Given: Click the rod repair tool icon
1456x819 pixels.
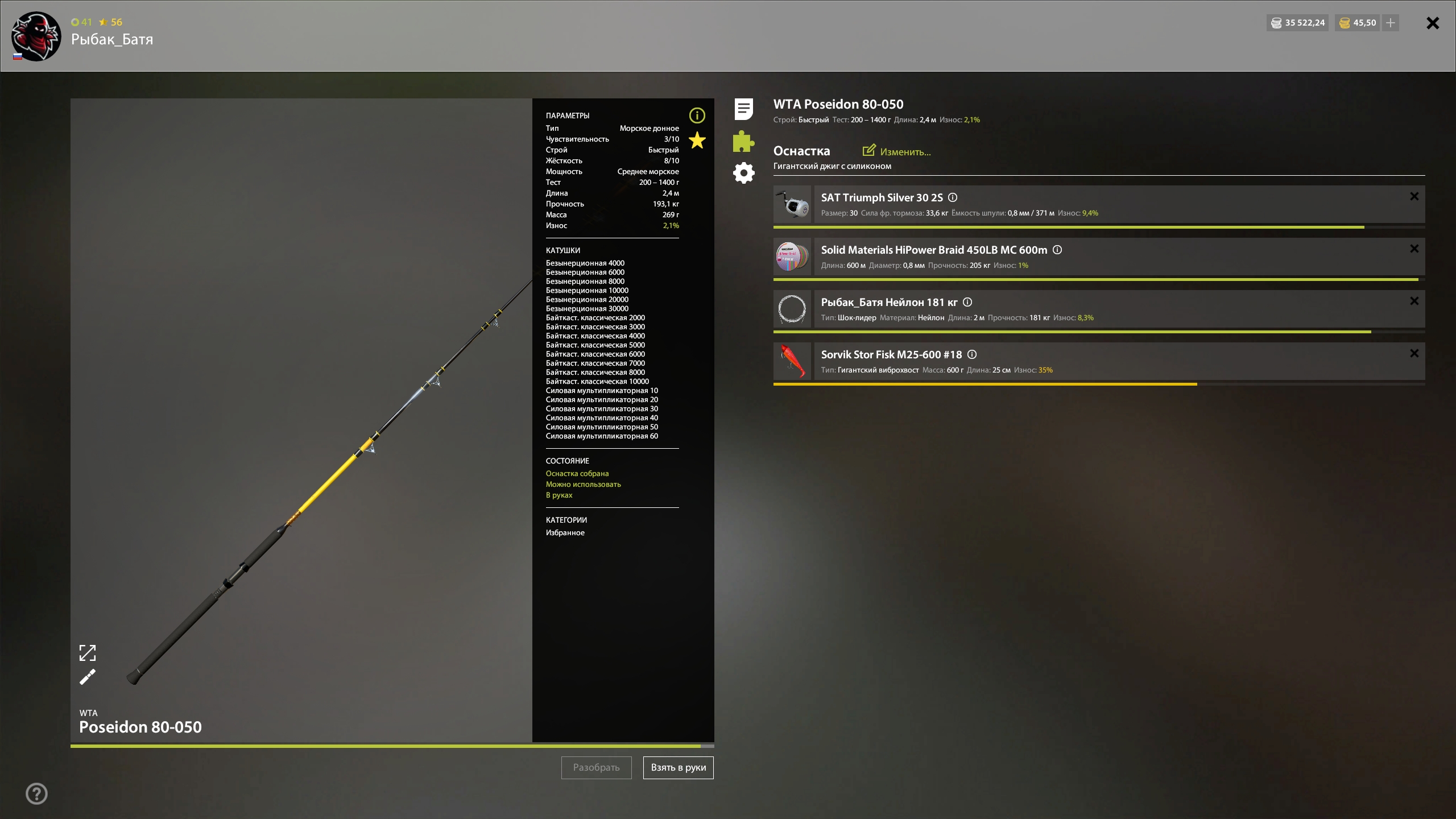Looking at the screenshot, I should [88, 677].
